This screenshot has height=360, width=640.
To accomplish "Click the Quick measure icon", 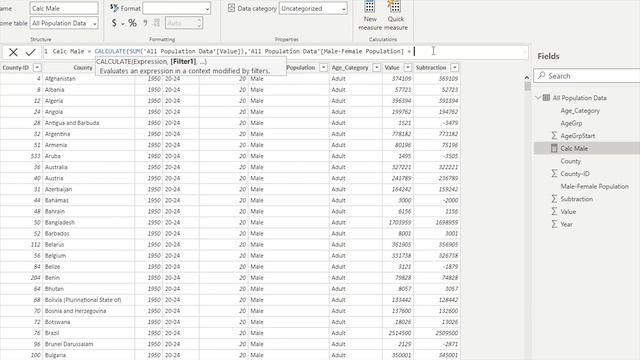I will (x=395, y=7).
